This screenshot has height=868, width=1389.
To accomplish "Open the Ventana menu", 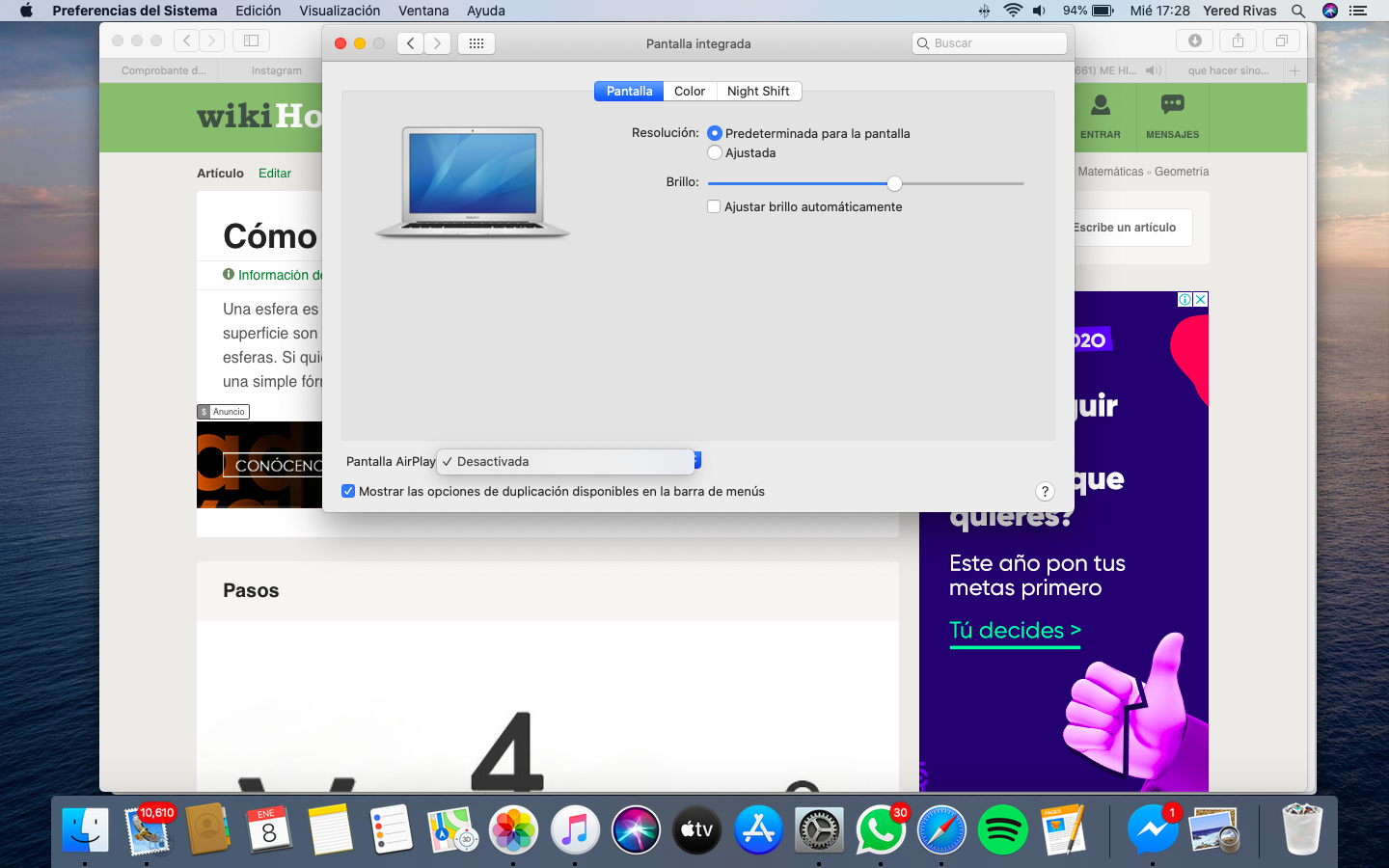I will point(423,11).
